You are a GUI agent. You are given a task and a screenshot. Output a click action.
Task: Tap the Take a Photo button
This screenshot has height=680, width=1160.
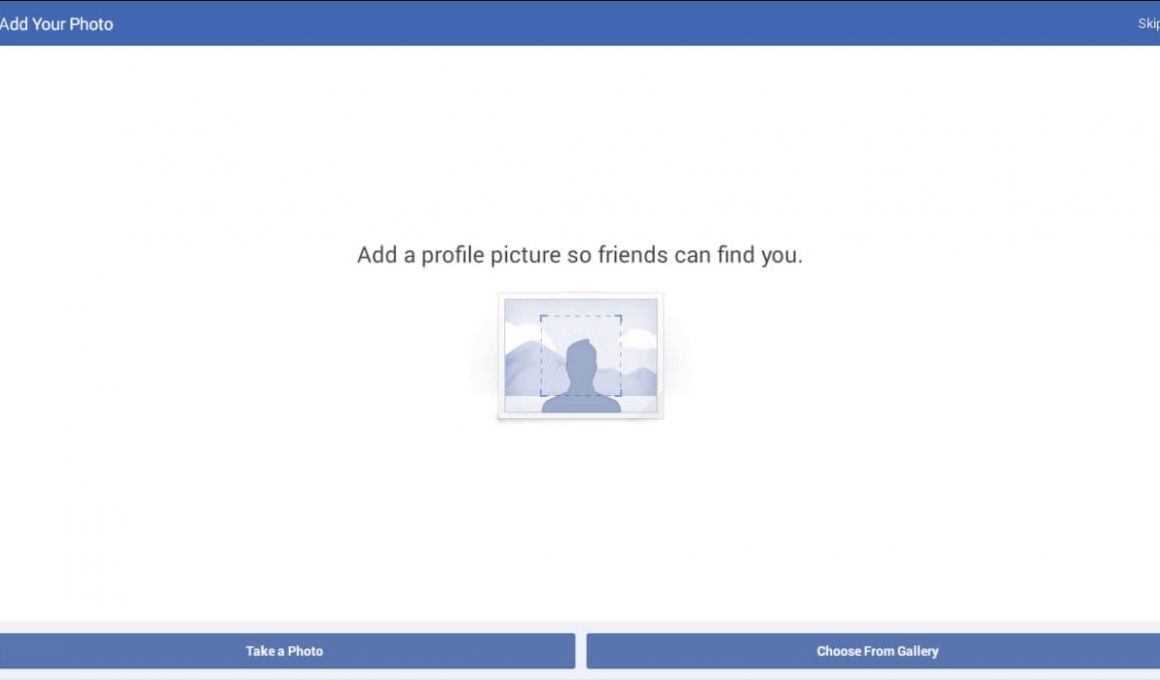286,650
